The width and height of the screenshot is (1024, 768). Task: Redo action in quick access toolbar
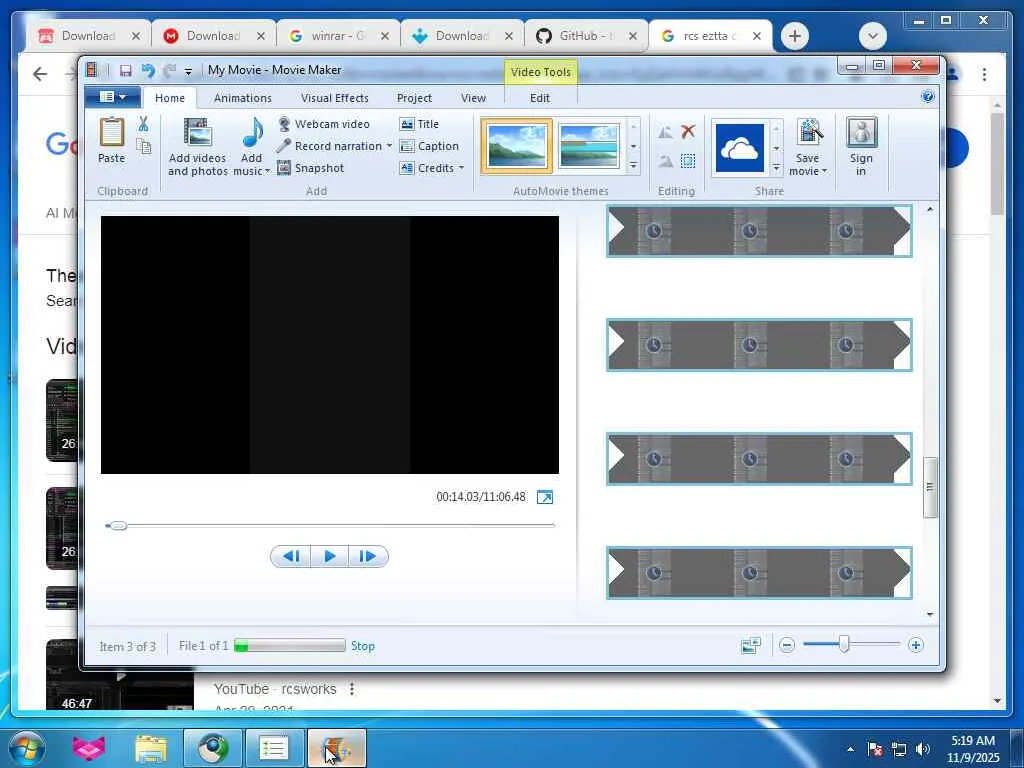click(x=169, y=71)
